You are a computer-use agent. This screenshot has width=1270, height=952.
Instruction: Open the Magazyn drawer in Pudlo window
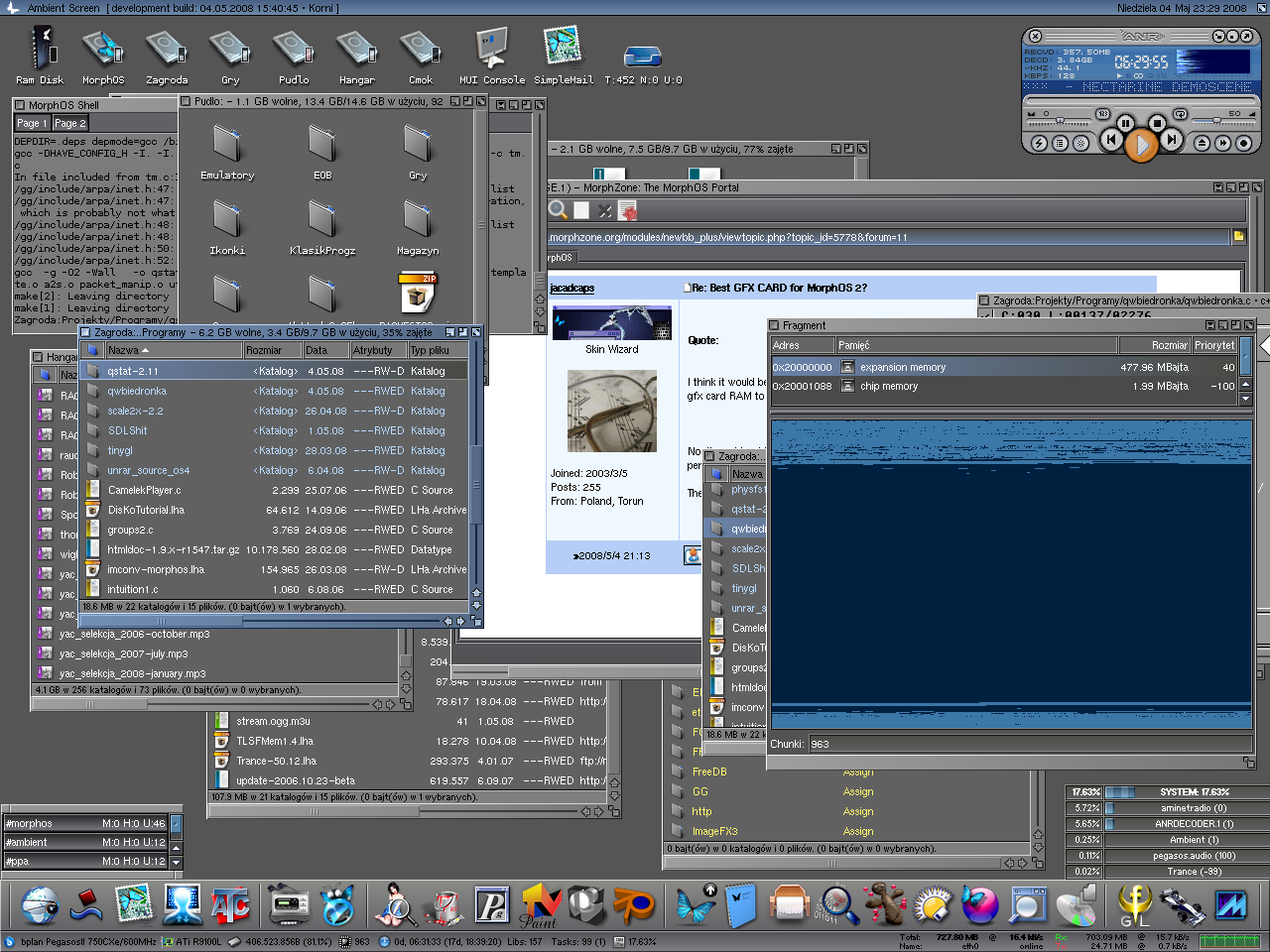[418, 224]
